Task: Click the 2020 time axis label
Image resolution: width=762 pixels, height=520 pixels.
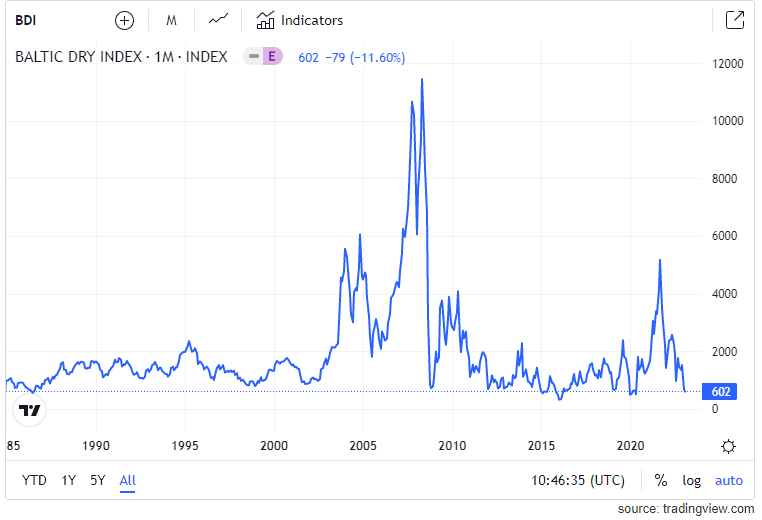Action: pos(630,446)
